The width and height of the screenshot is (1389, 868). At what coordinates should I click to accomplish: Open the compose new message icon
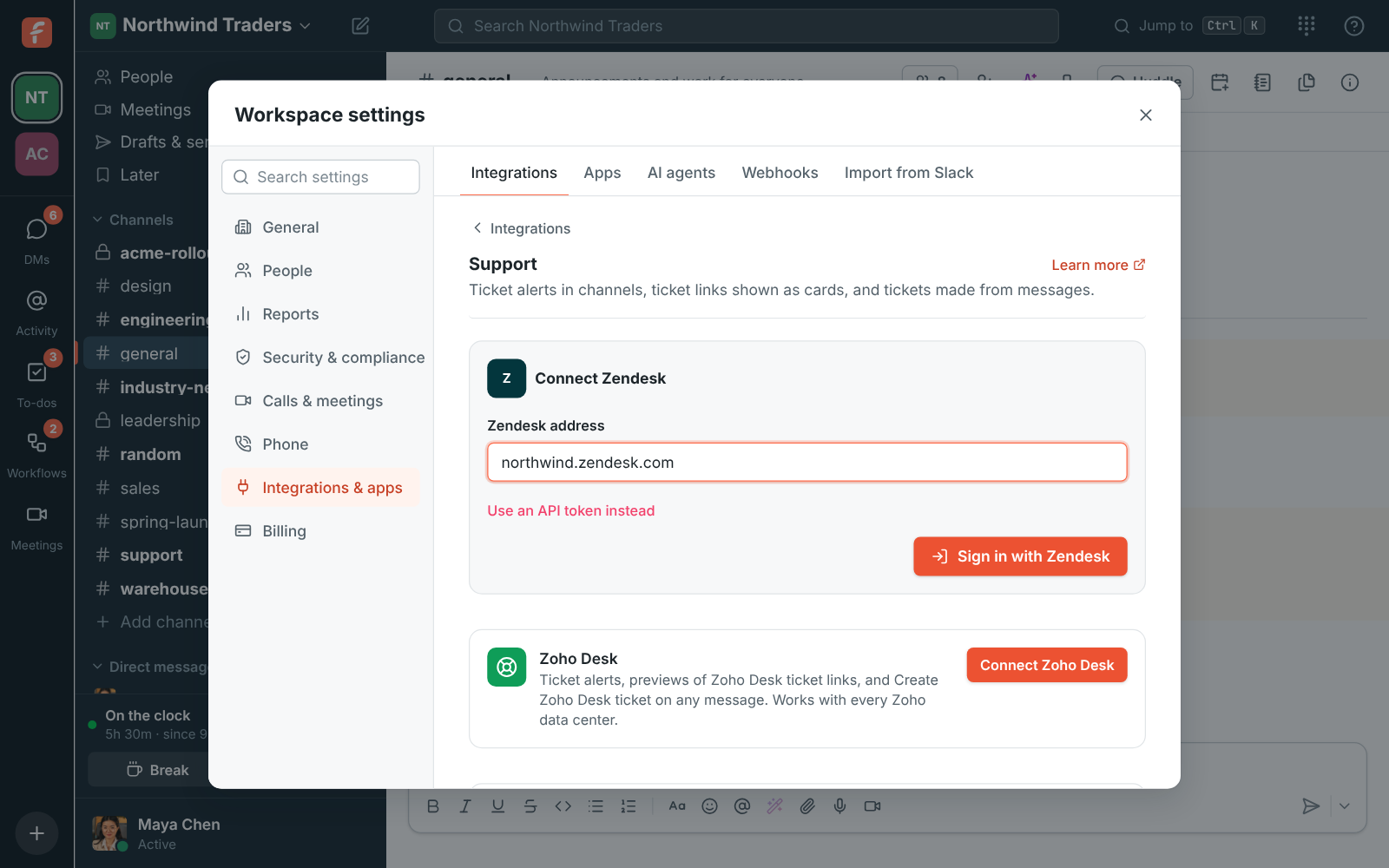click(360, 26)
